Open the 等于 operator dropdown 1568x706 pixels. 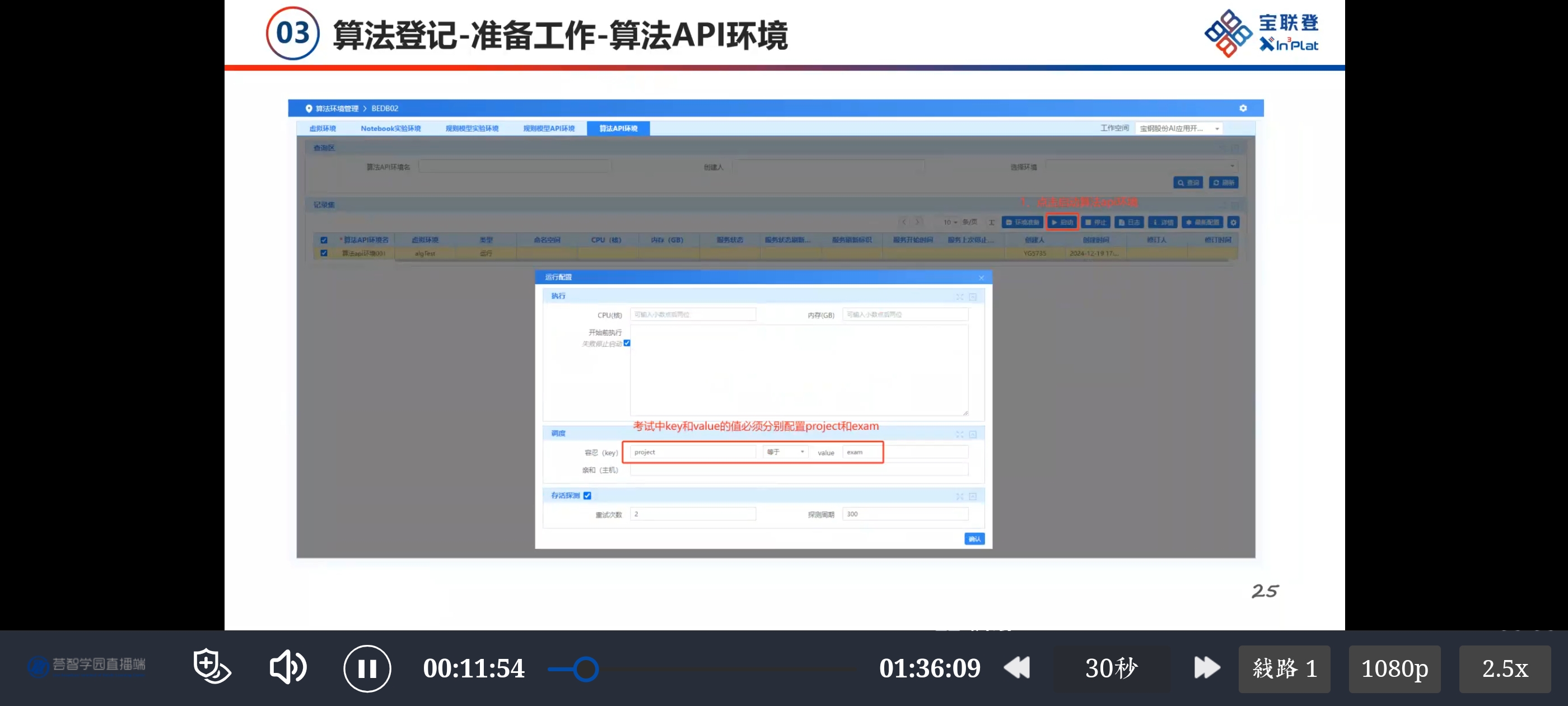[785, 452]
